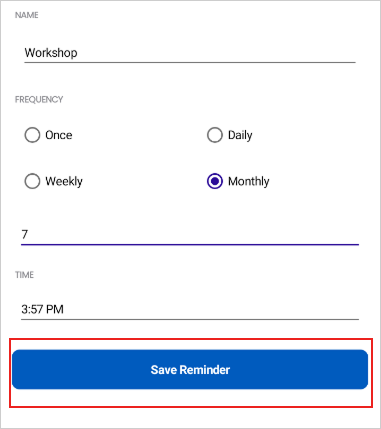Viewport: 381px width, 429px height.
Task: Click the selected Monthly radio circle
Action: click(215, 181)
